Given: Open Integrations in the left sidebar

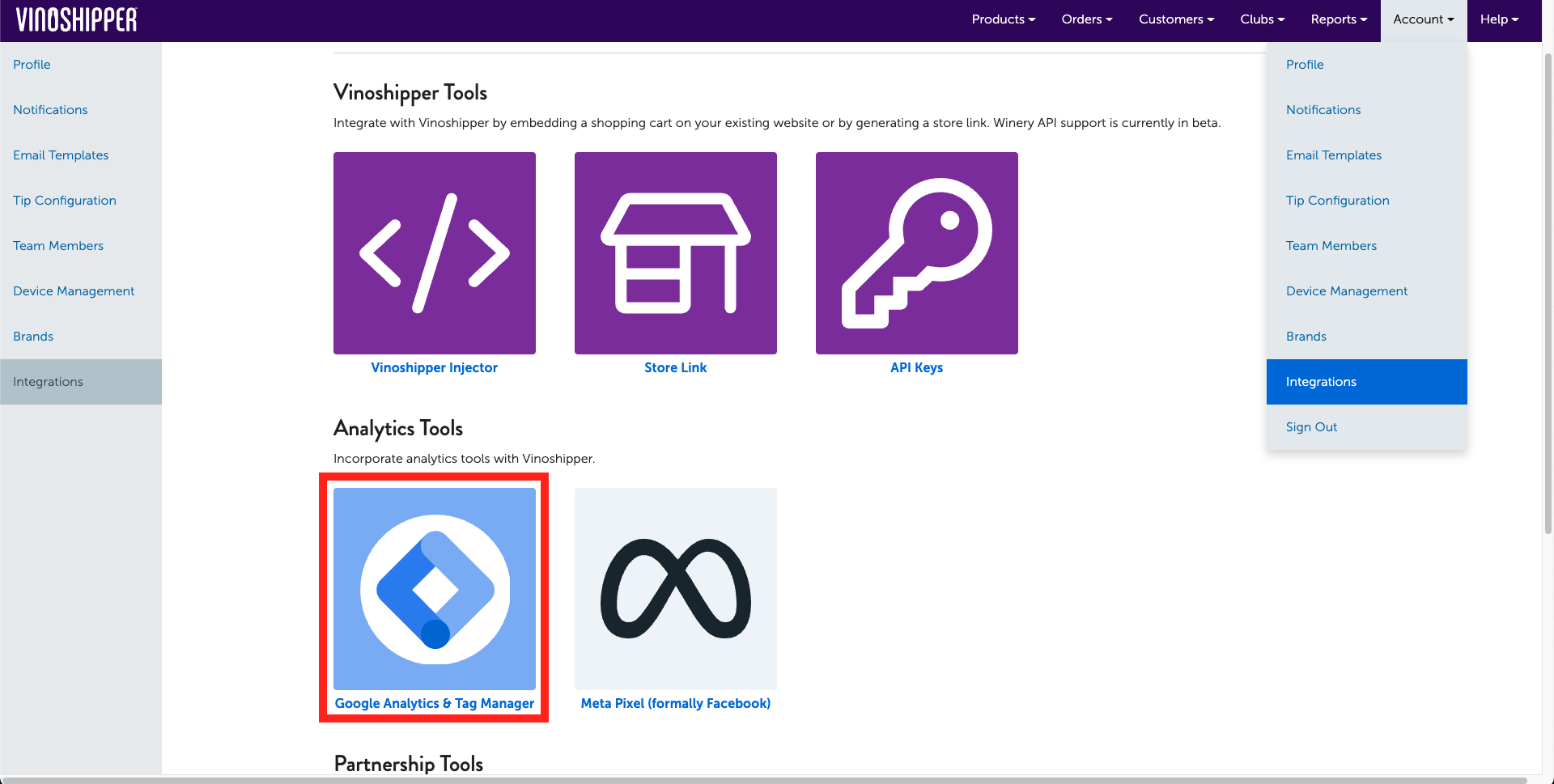Looking at the screenshot, I should pos(81,382).
